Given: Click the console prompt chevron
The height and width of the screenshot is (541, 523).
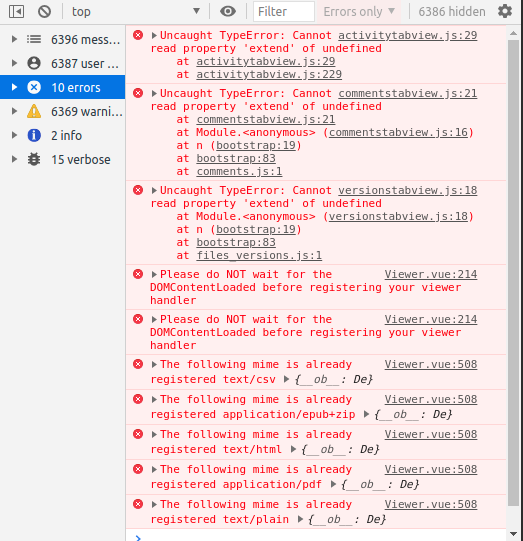Looking at the screenshot, I should [138, 538].
